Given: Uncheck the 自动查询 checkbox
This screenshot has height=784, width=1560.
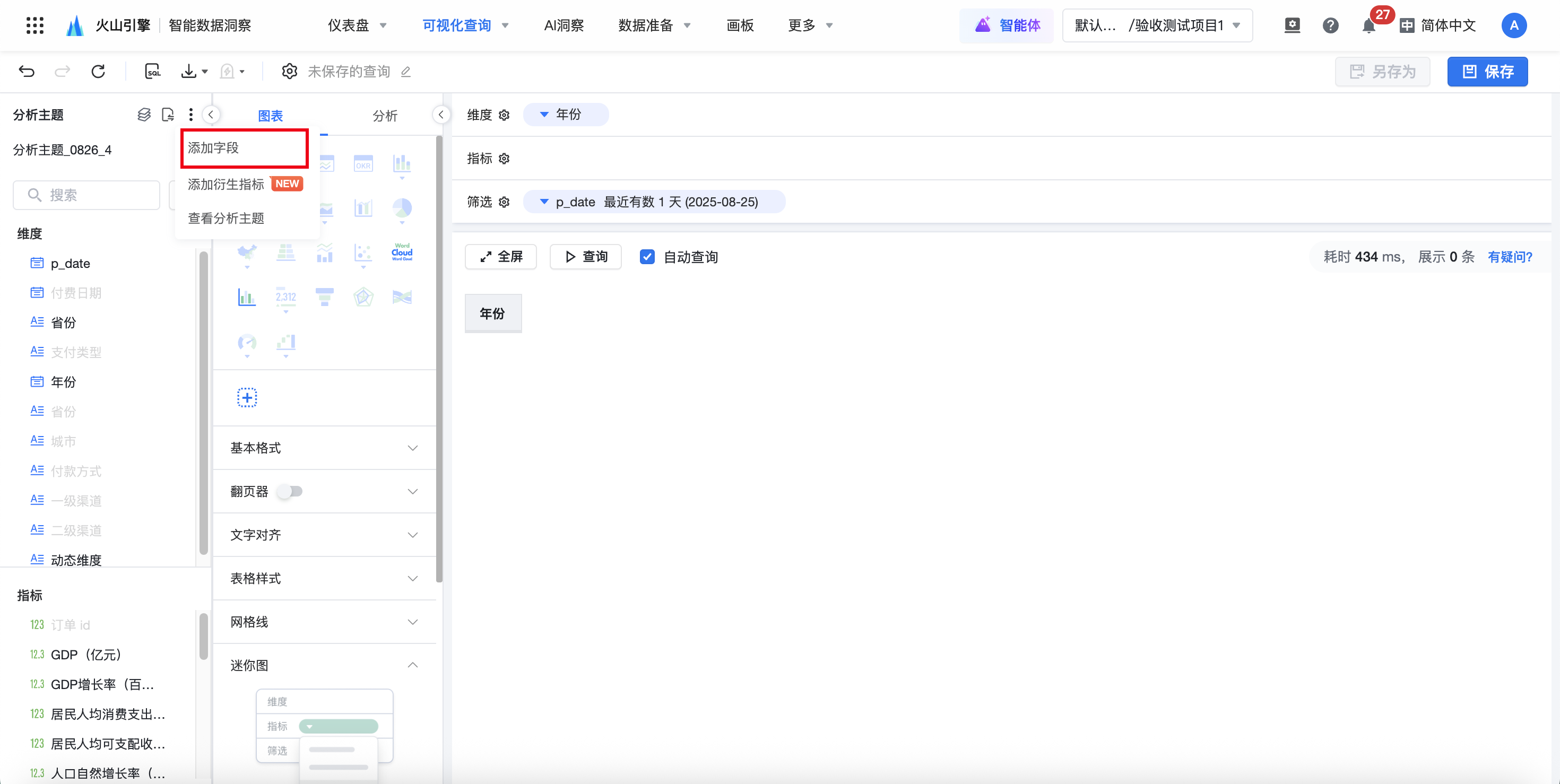Looking at the screenshot, I should tap(647, 257).
